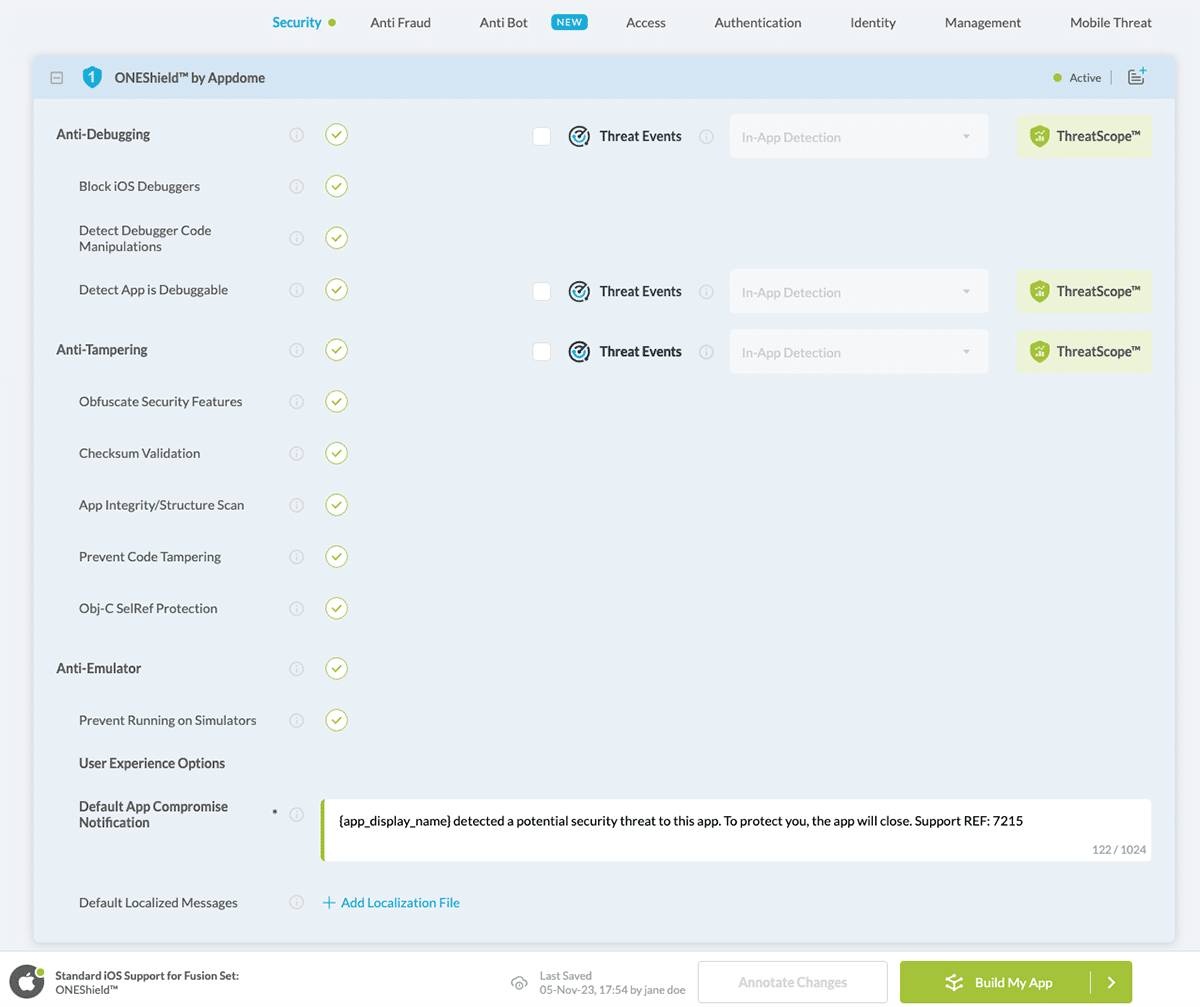Enable Threat Events checkbox for Anti-Debugging
The width and height of the screenshot is (1200, 1007).
[x=542, y=137]
